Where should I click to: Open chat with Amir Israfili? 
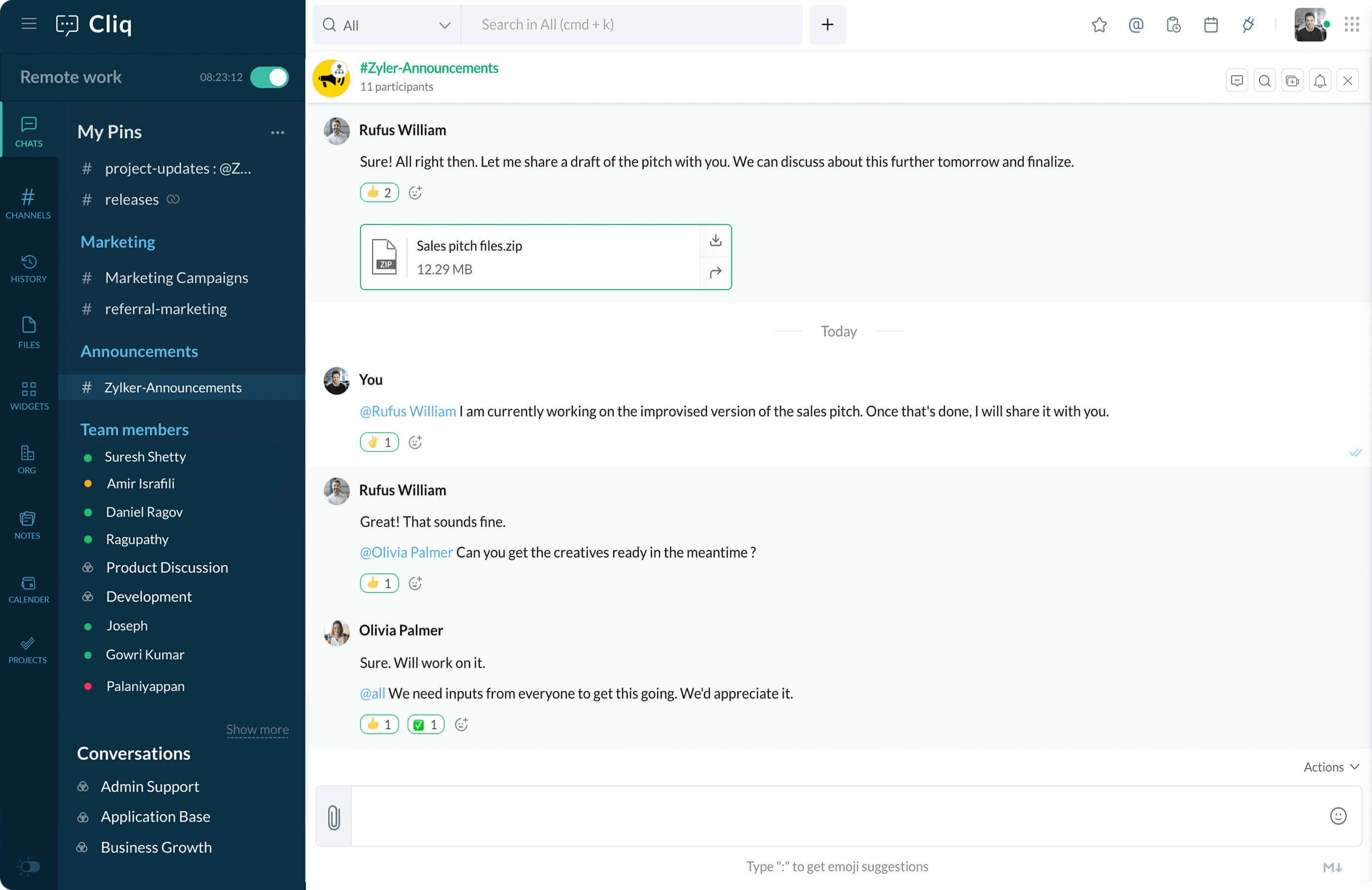(x=141, y=484)
